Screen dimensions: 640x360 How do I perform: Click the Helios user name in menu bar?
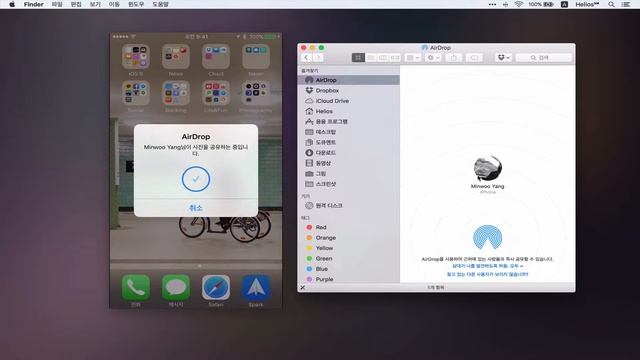coord(587,4)
